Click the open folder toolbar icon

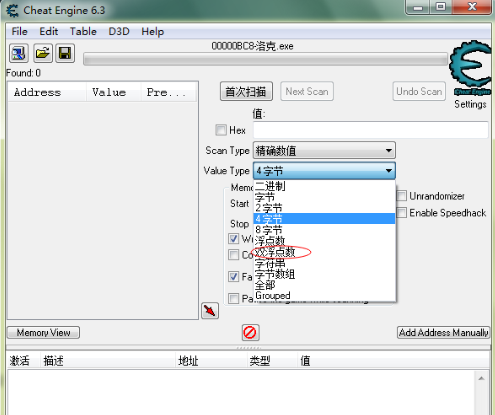pos(42,53)
